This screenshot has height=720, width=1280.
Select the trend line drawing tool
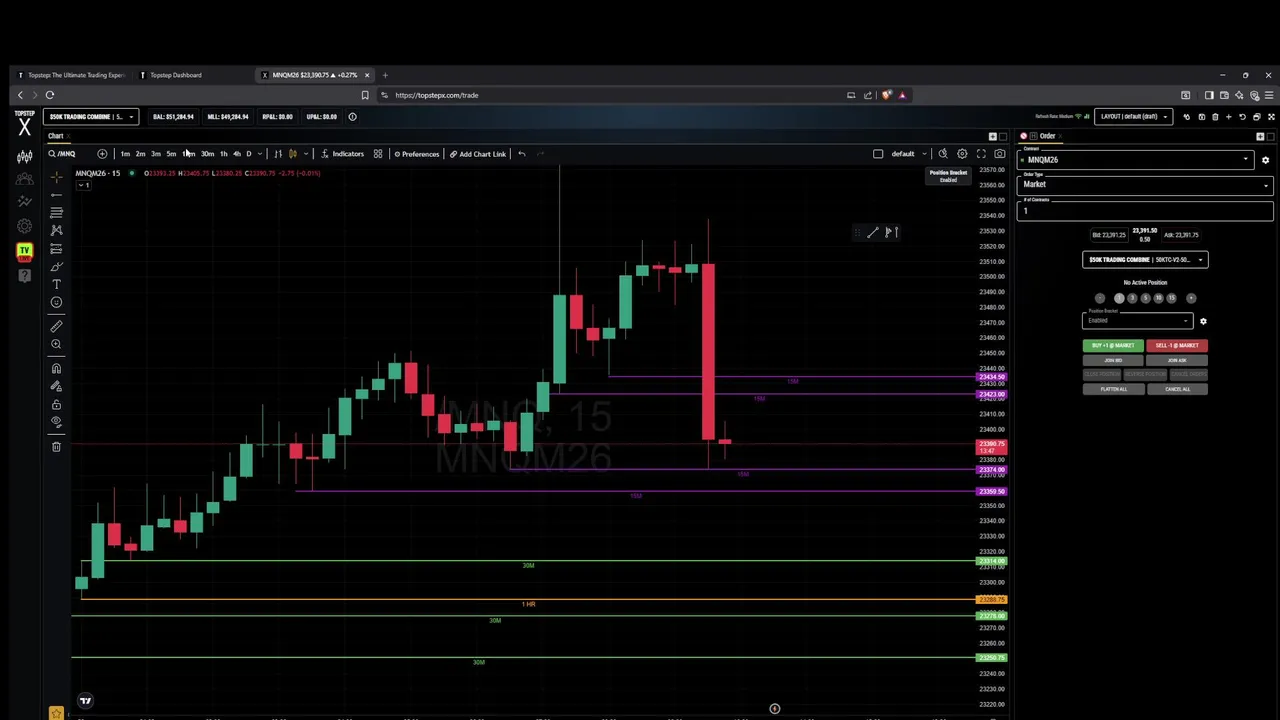[x=56, y=195]
